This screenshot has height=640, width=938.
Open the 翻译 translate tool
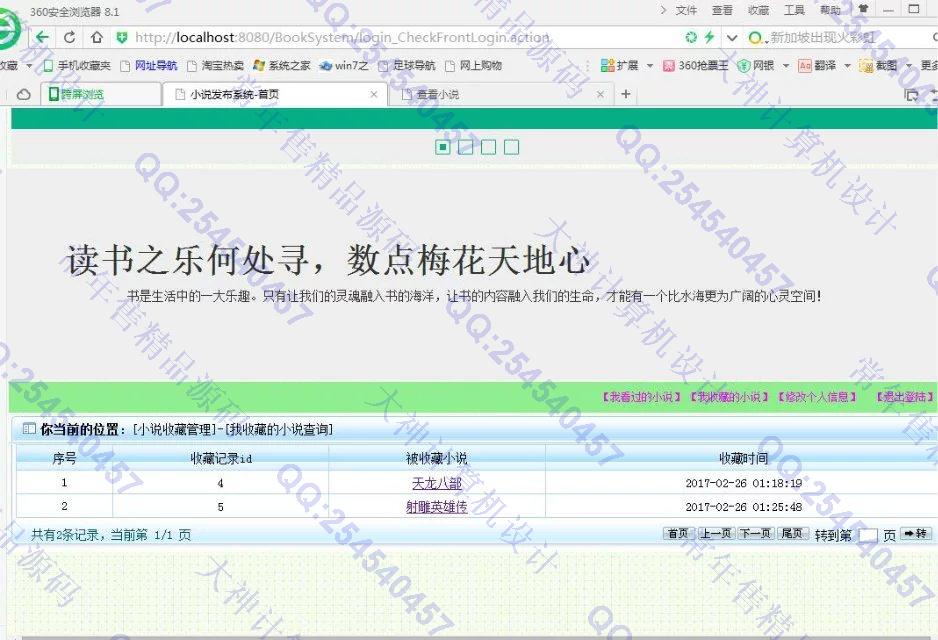pos(816,66)
